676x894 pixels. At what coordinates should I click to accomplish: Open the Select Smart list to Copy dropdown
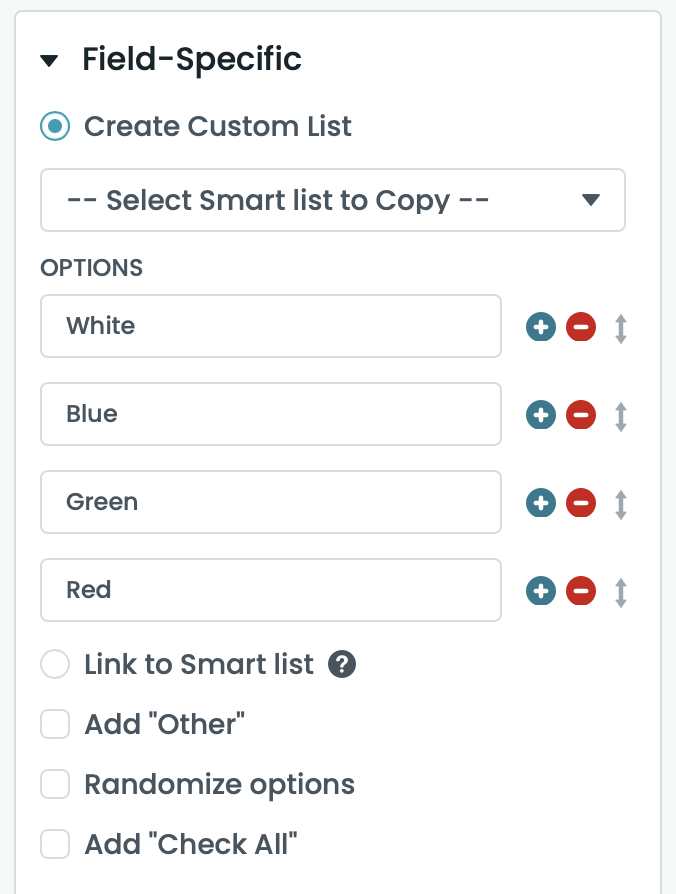pos(333,200)
